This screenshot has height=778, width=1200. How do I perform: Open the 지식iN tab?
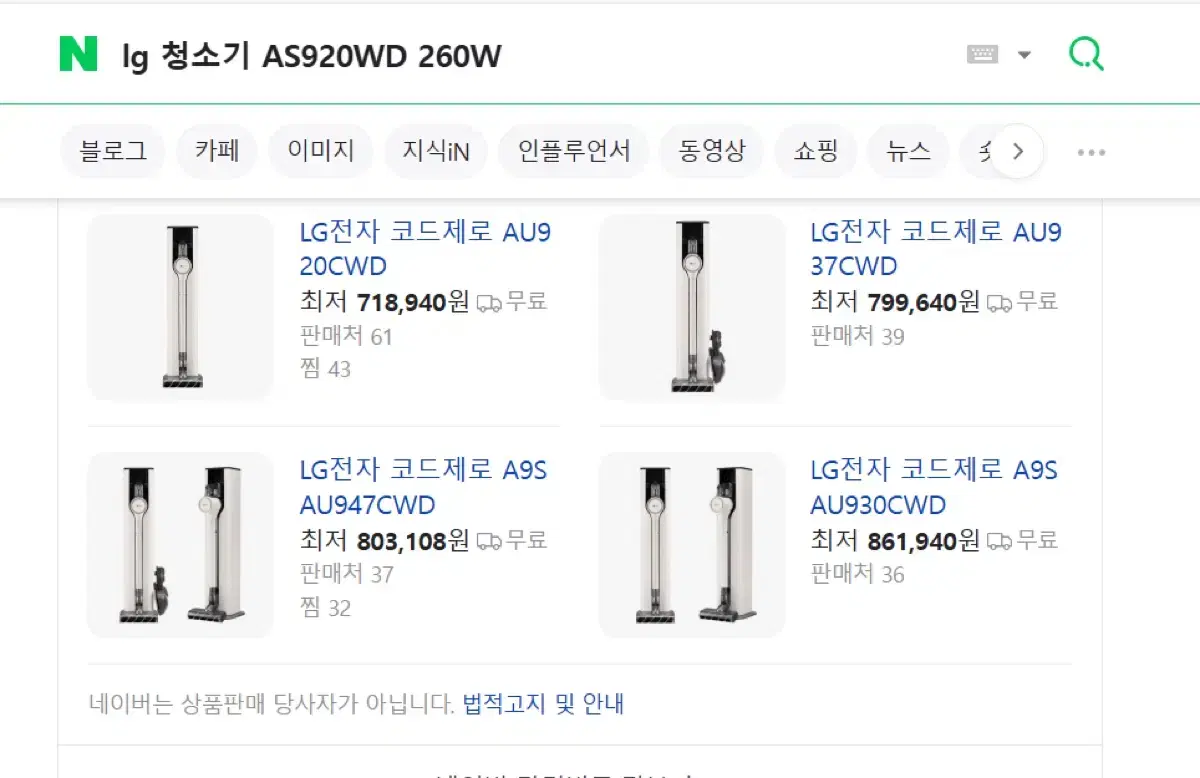(x=436, y=152)
